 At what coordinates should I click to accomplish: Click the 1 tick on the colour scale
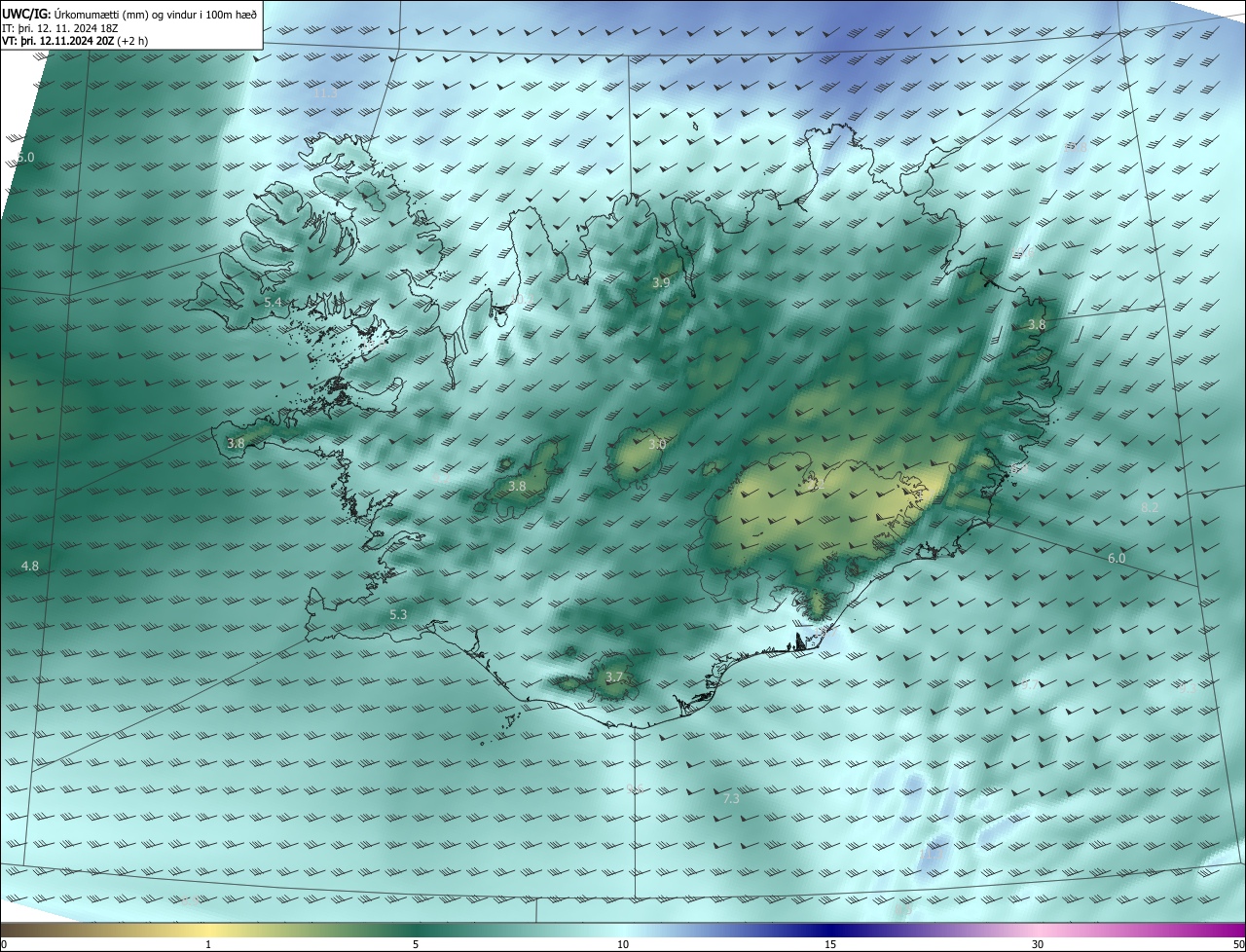(x=208, y=944)
